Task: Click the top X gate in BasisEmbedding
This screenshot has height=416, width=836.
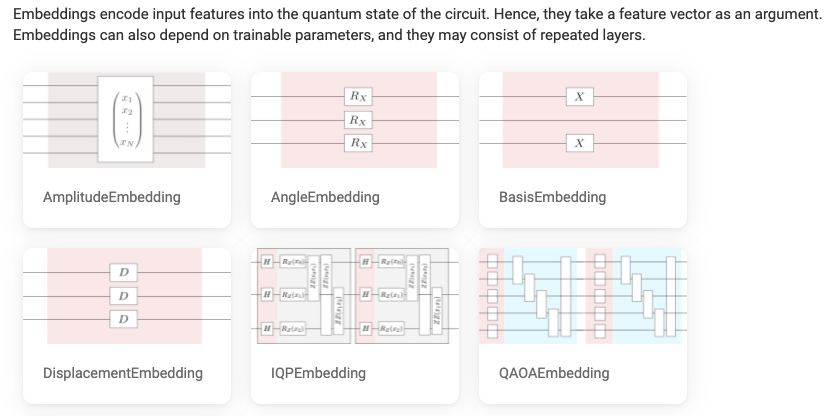Action: [580, 96]
